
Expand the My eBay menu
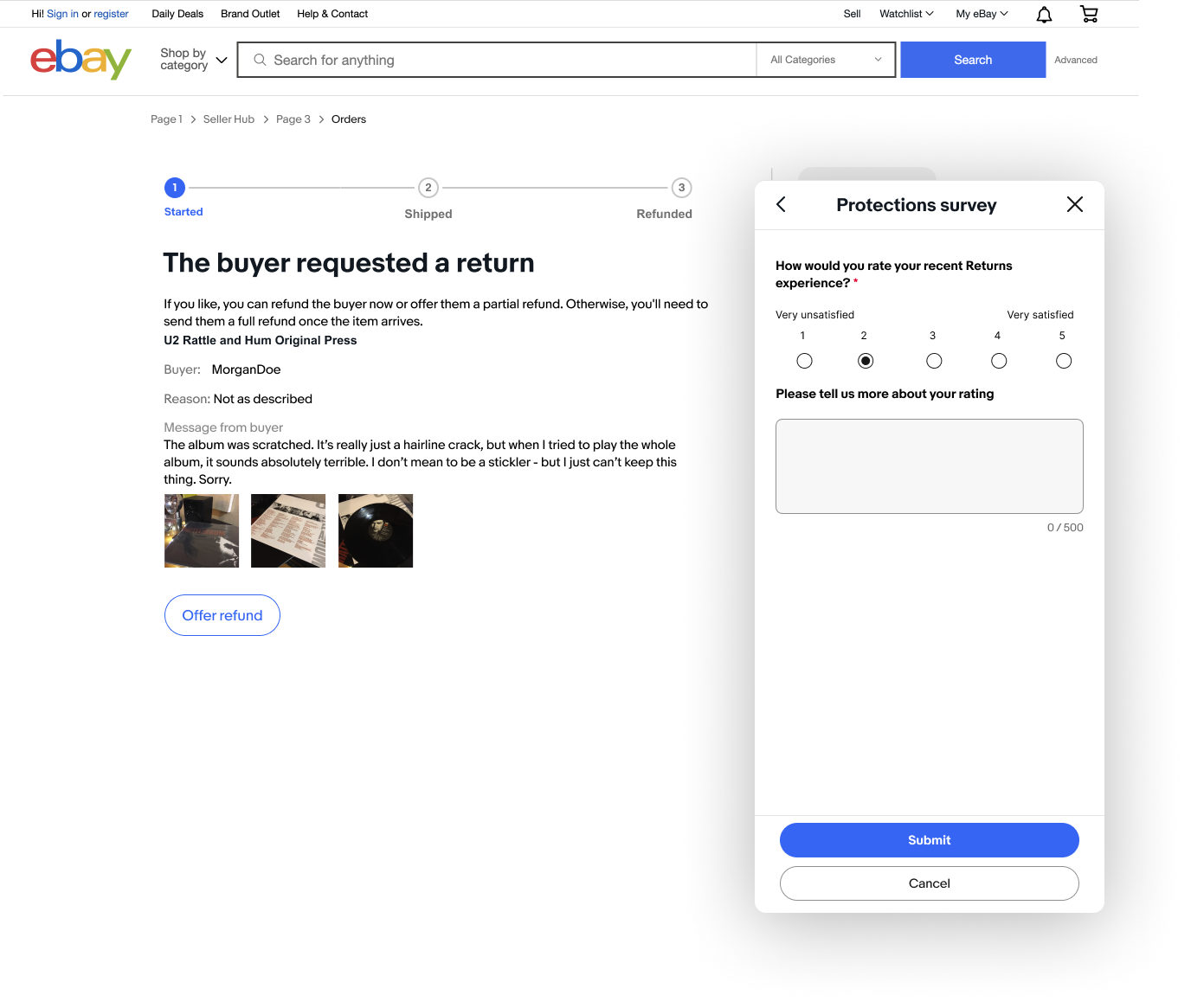pyautogui.click(x=982, y=14)
